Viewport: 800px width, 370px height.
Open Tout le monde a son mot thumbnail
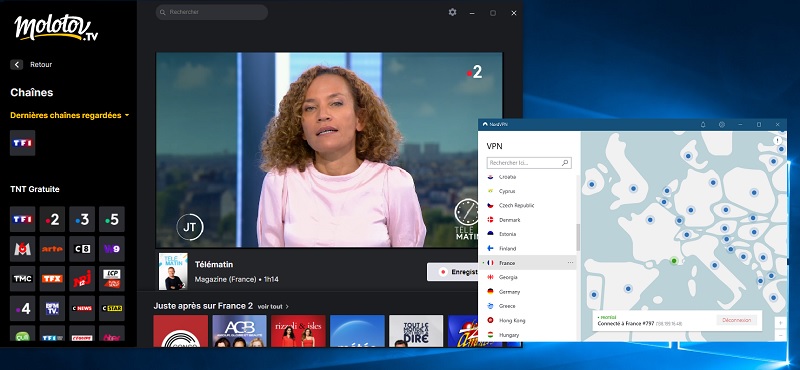(x=416, y=331)
